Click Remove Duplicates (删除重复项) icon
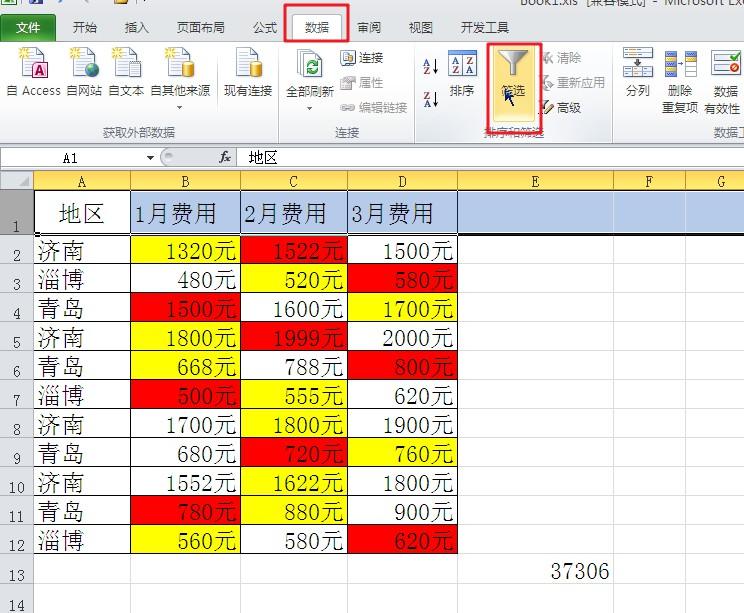Screen dimensions: 744x613 [680, 81]
